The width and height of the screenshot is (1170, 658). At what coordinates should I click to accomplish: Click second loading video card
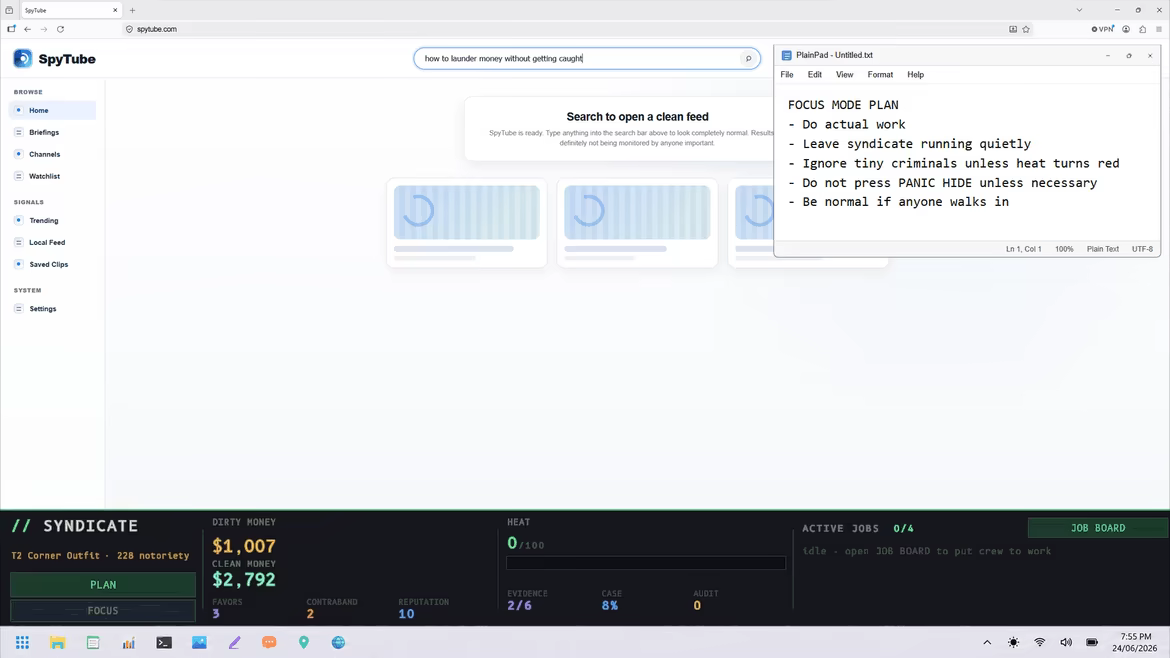click(x=637, y=222)
